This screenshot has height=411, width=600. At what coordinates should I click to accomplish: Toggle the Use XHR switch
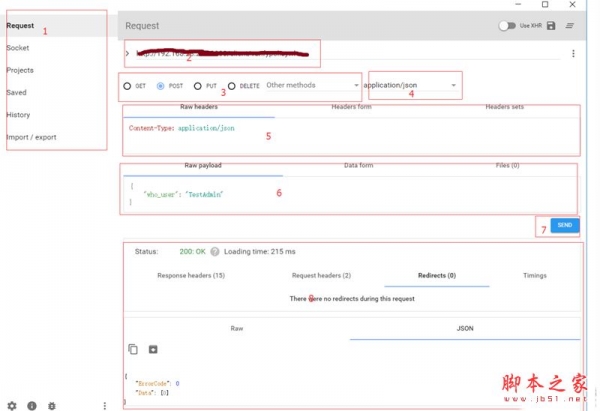[508, 26]
